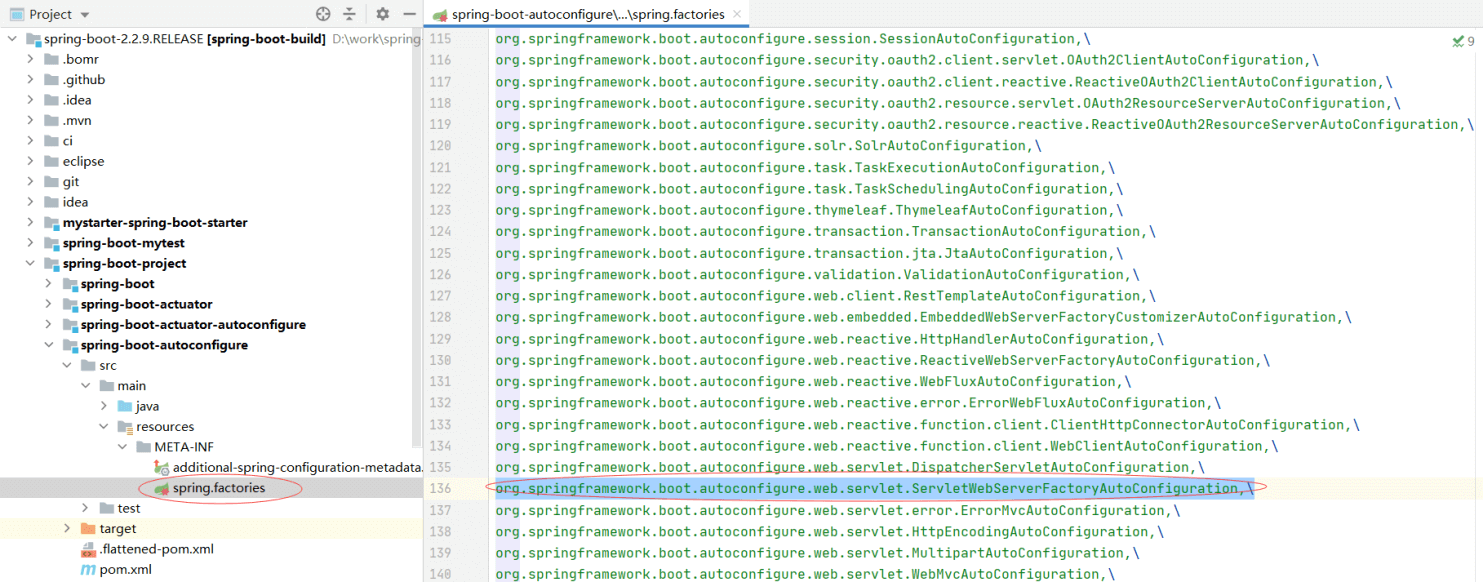Click line number 136 in the gutter

pos(439,489)
